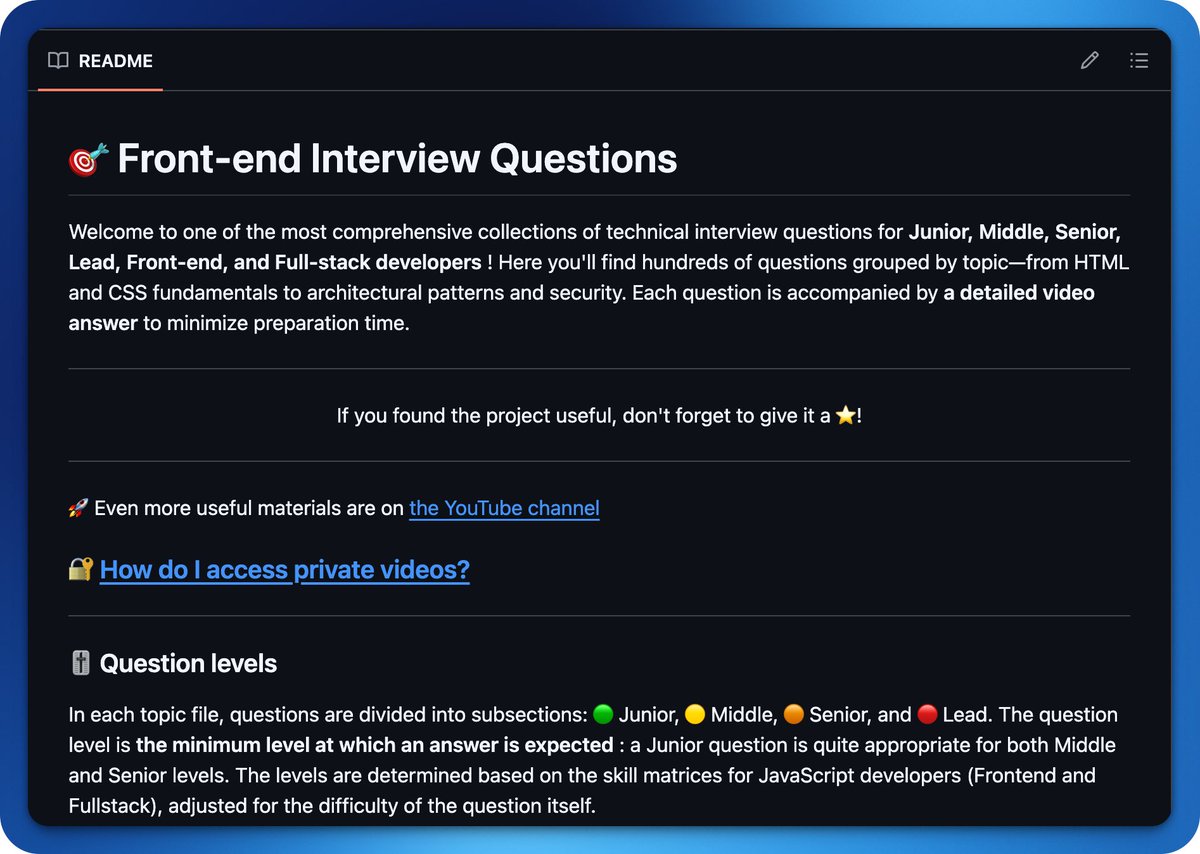Open 'How do I access private videos?' link
This screenshot has height=854, width=1200.
click(x=285, y=570)
